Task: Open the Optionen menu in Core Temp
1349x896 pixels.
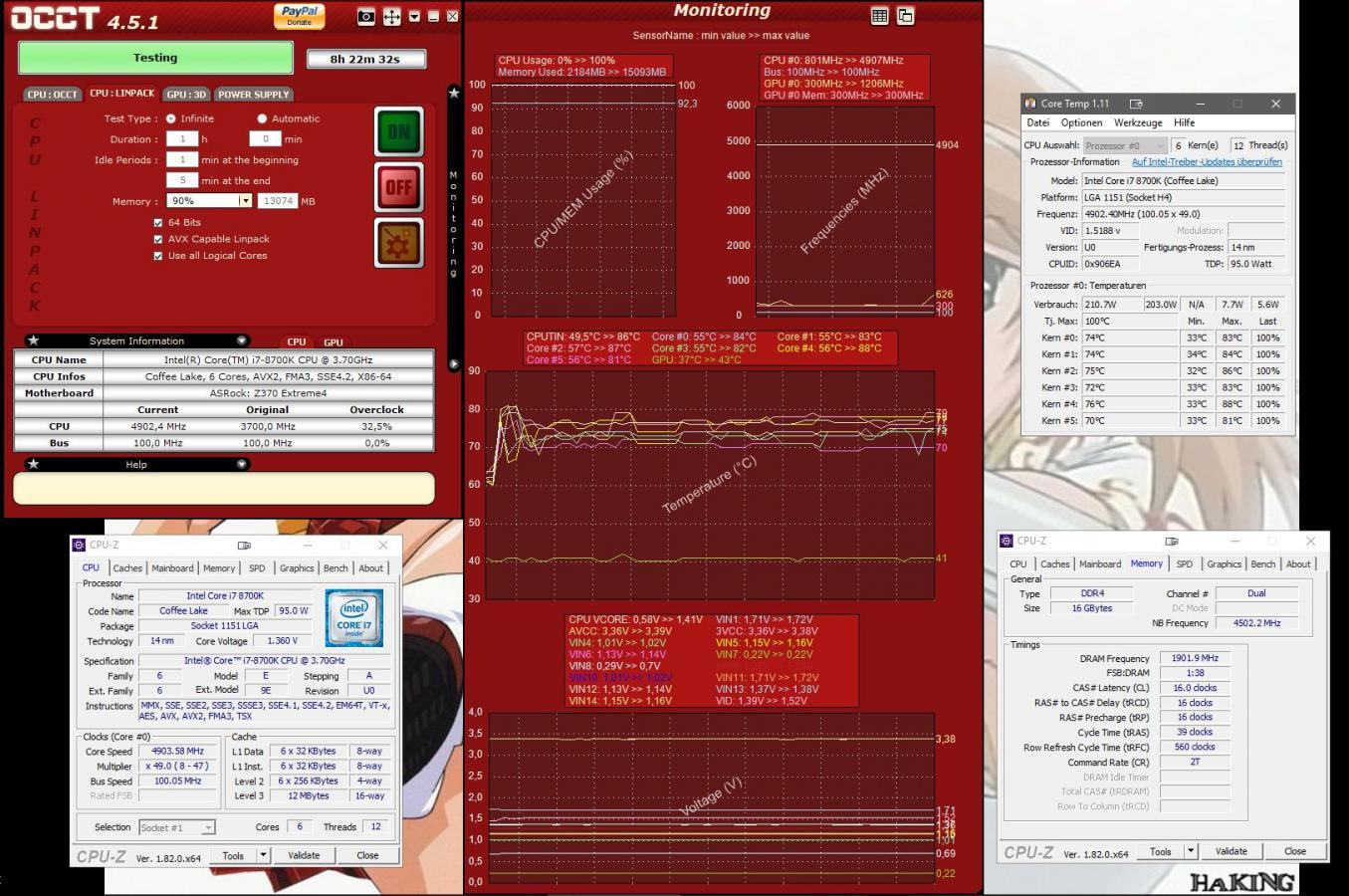Action: click(x=1081, y=122)
